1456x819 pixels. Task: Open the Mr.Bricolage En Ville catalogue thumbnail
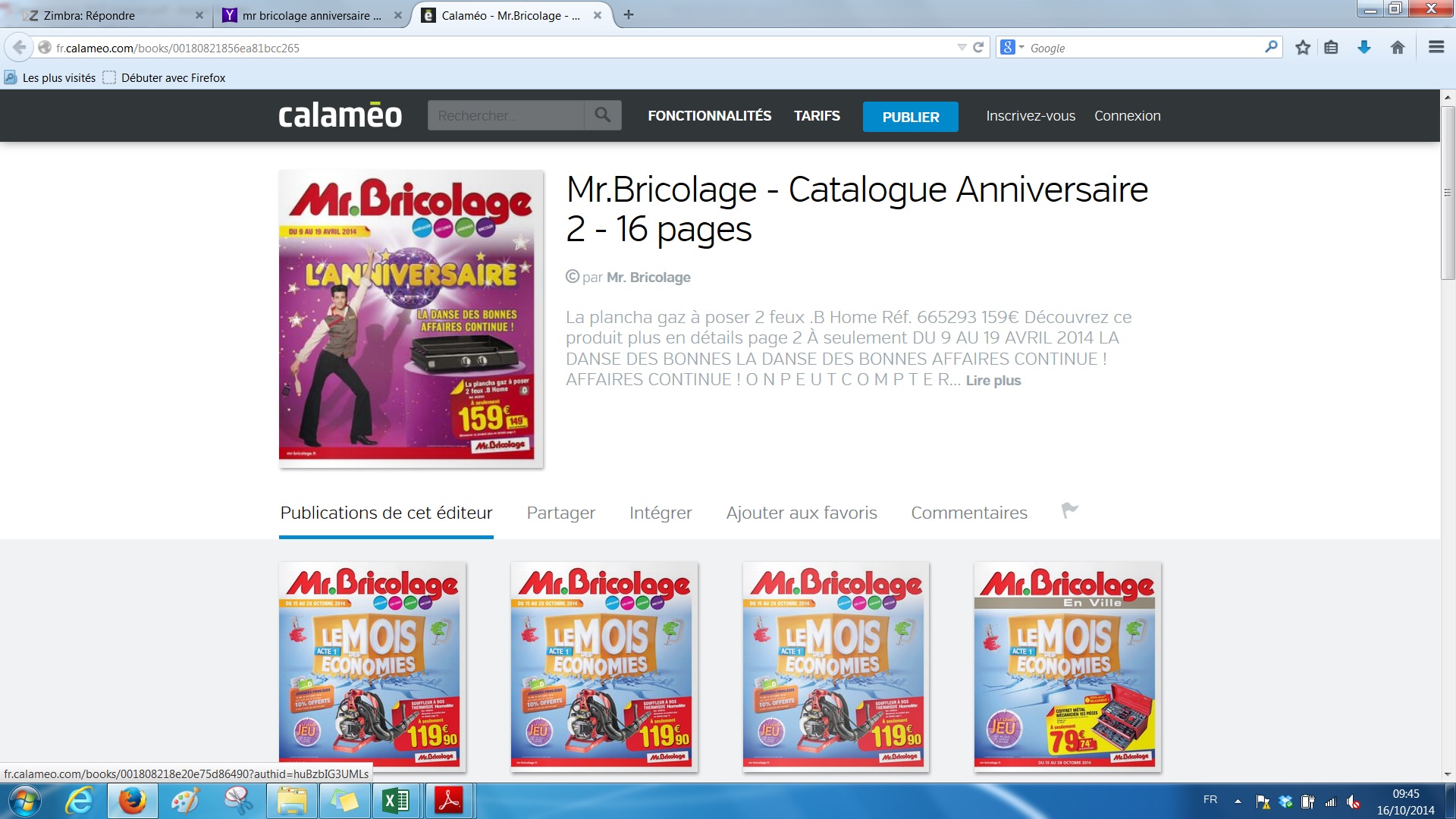(x=1067, y=666)
